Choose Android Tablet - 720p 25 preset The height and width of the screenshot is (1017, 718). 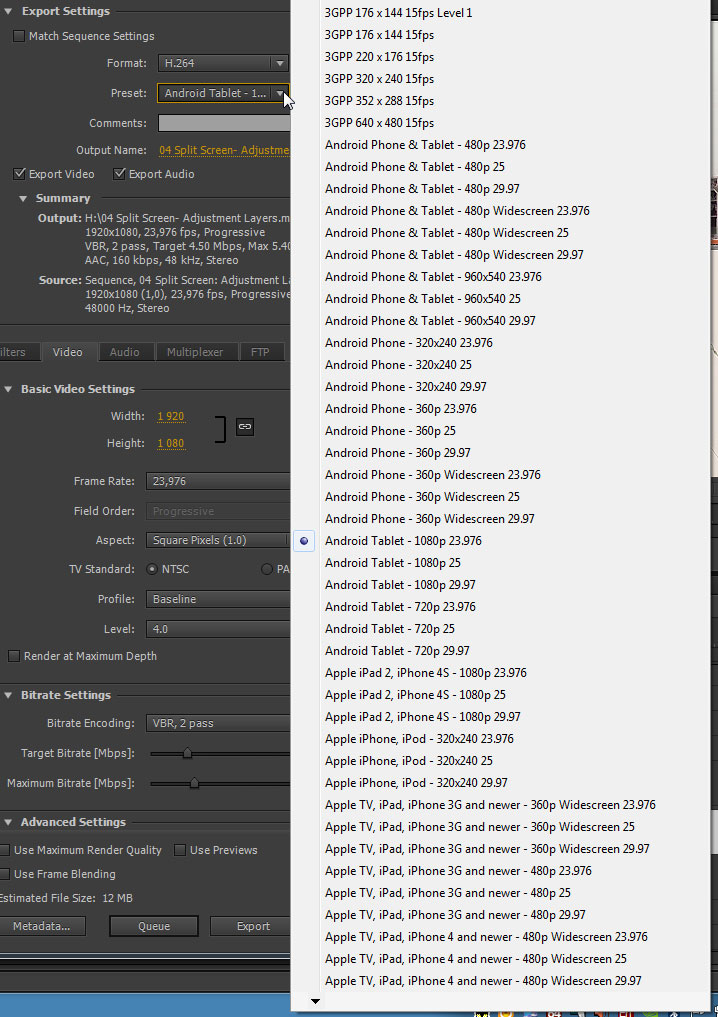[390, 629]
